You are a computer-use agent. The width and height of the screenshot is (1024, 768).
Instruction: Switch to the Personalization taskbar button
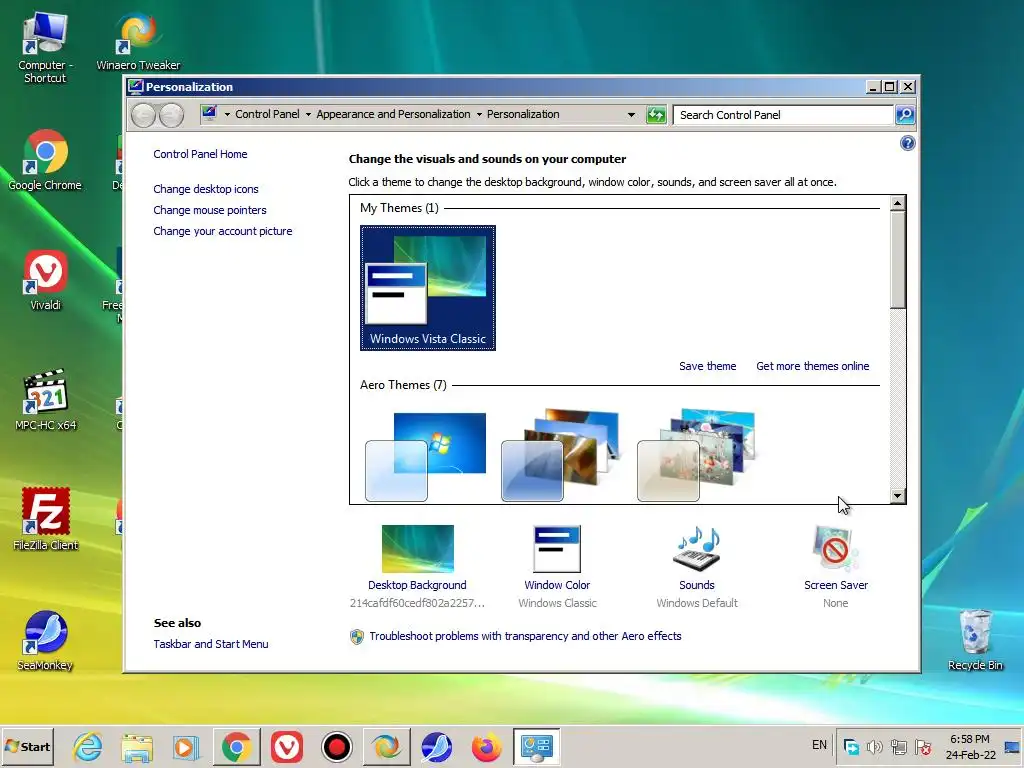[537, 746]
